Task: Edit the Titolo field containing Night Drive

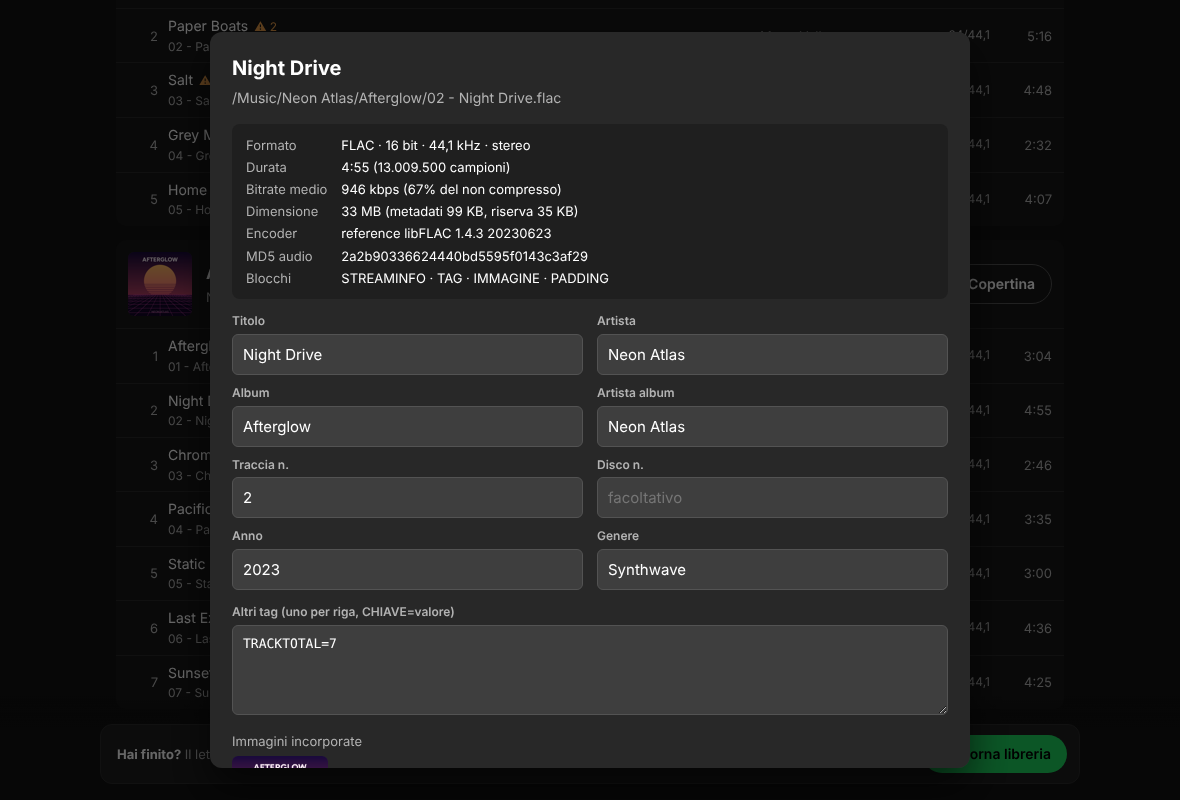Action: click(407, 354)
